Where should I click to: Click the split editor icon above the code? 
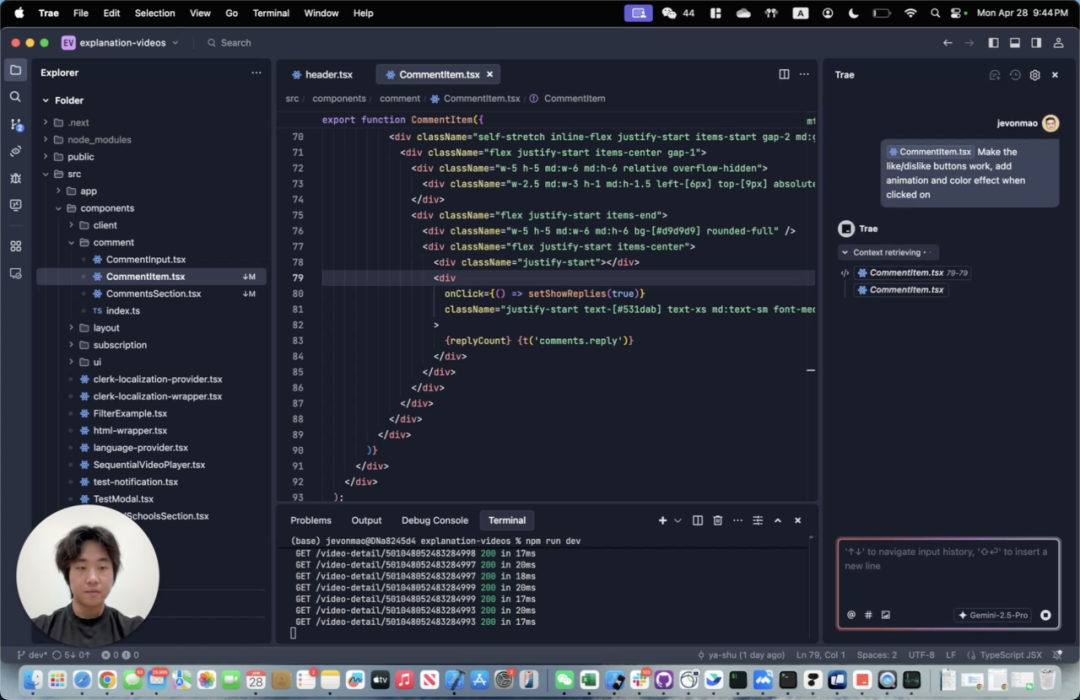(x=784, y=74)
